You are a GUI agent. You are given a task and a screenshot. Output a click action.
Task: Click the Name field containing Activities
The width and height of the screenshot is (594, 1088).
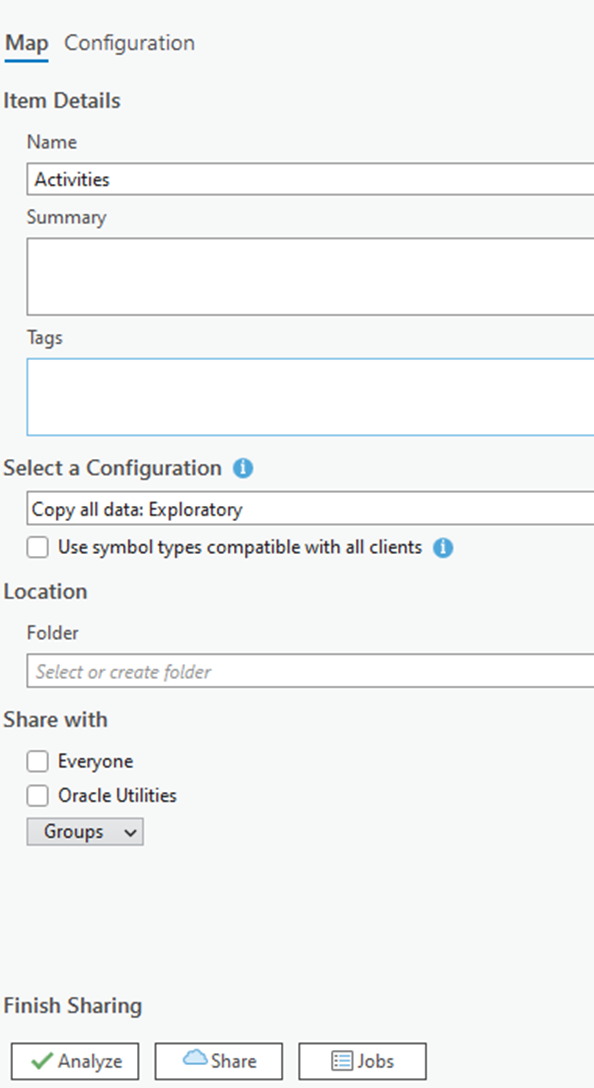click(310, 179)
